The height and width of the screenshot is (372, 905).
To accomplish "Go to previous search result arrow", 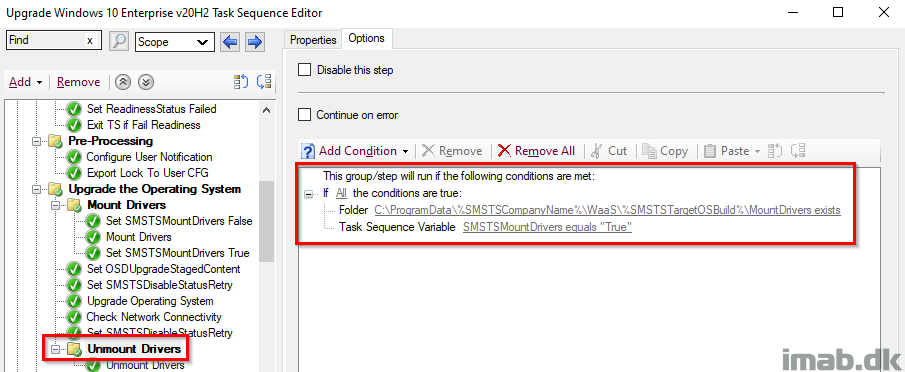I will tap(230, 42).
